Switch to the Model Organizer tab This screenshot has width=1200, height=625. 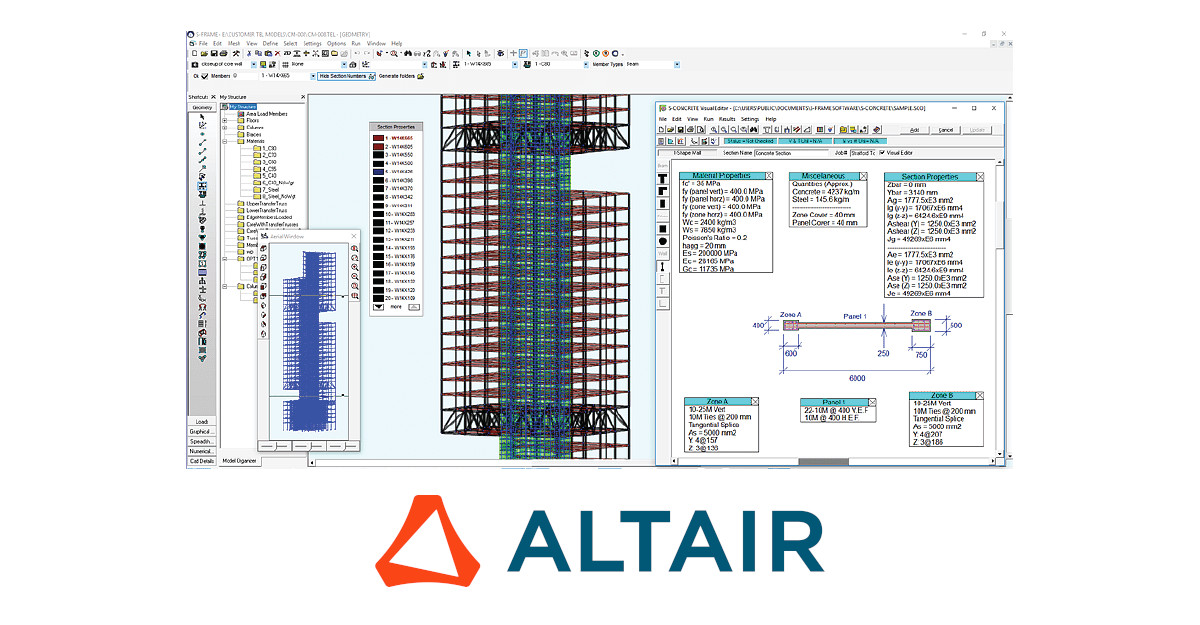point(239,461)
